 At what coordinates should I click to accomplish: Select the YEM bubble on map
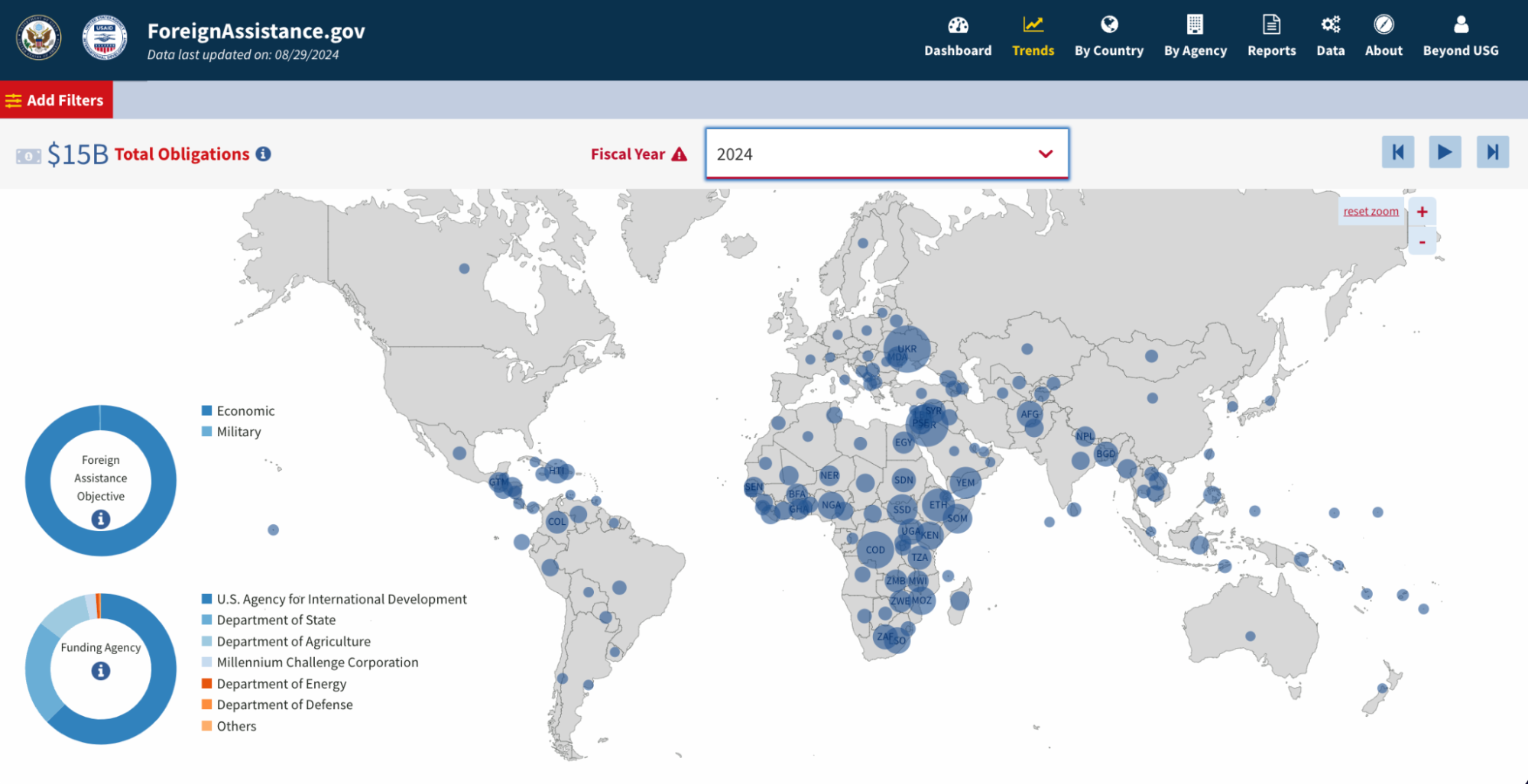965,482
